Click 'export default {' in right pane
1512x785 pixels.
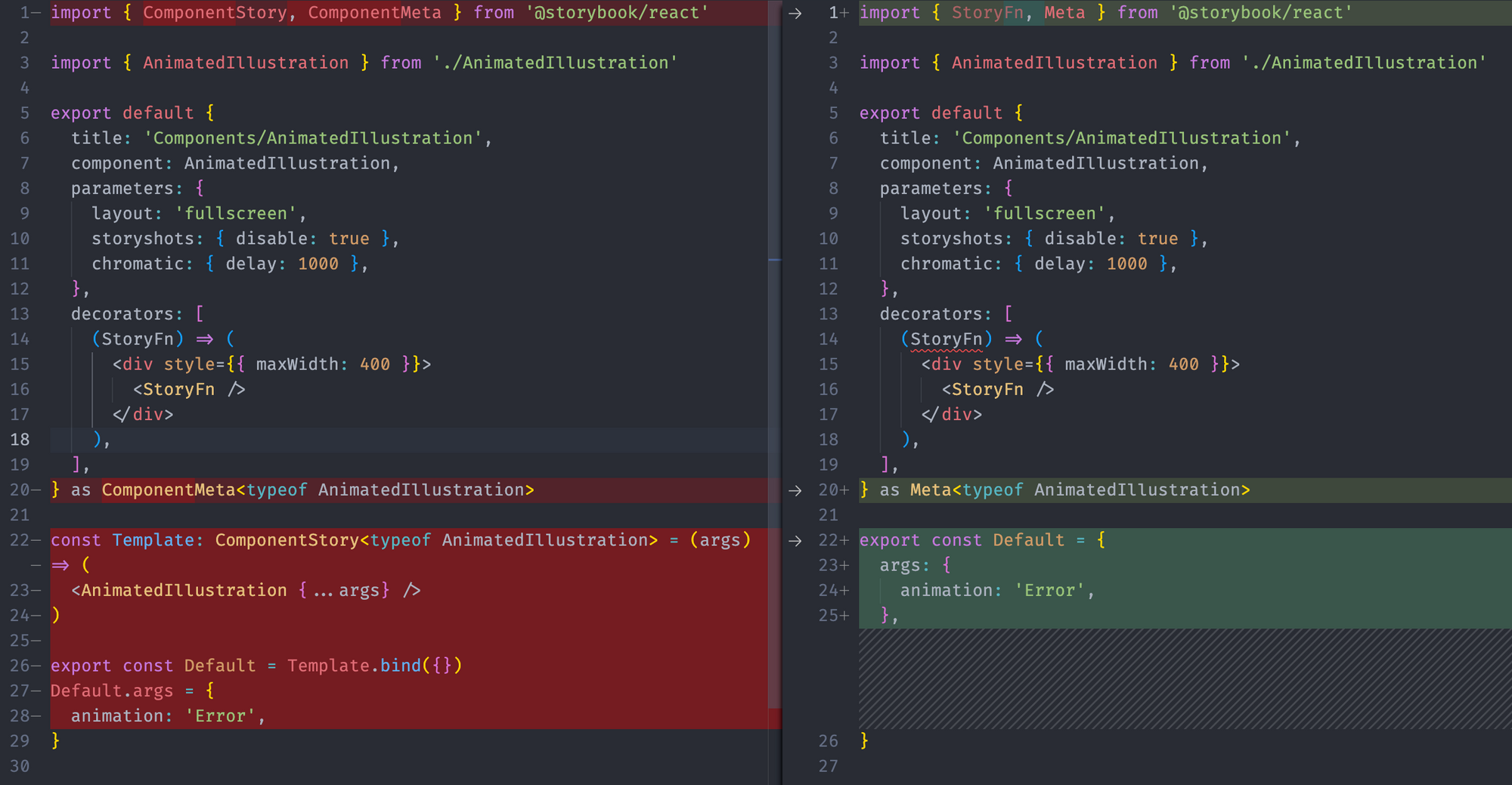pos(941,113)
